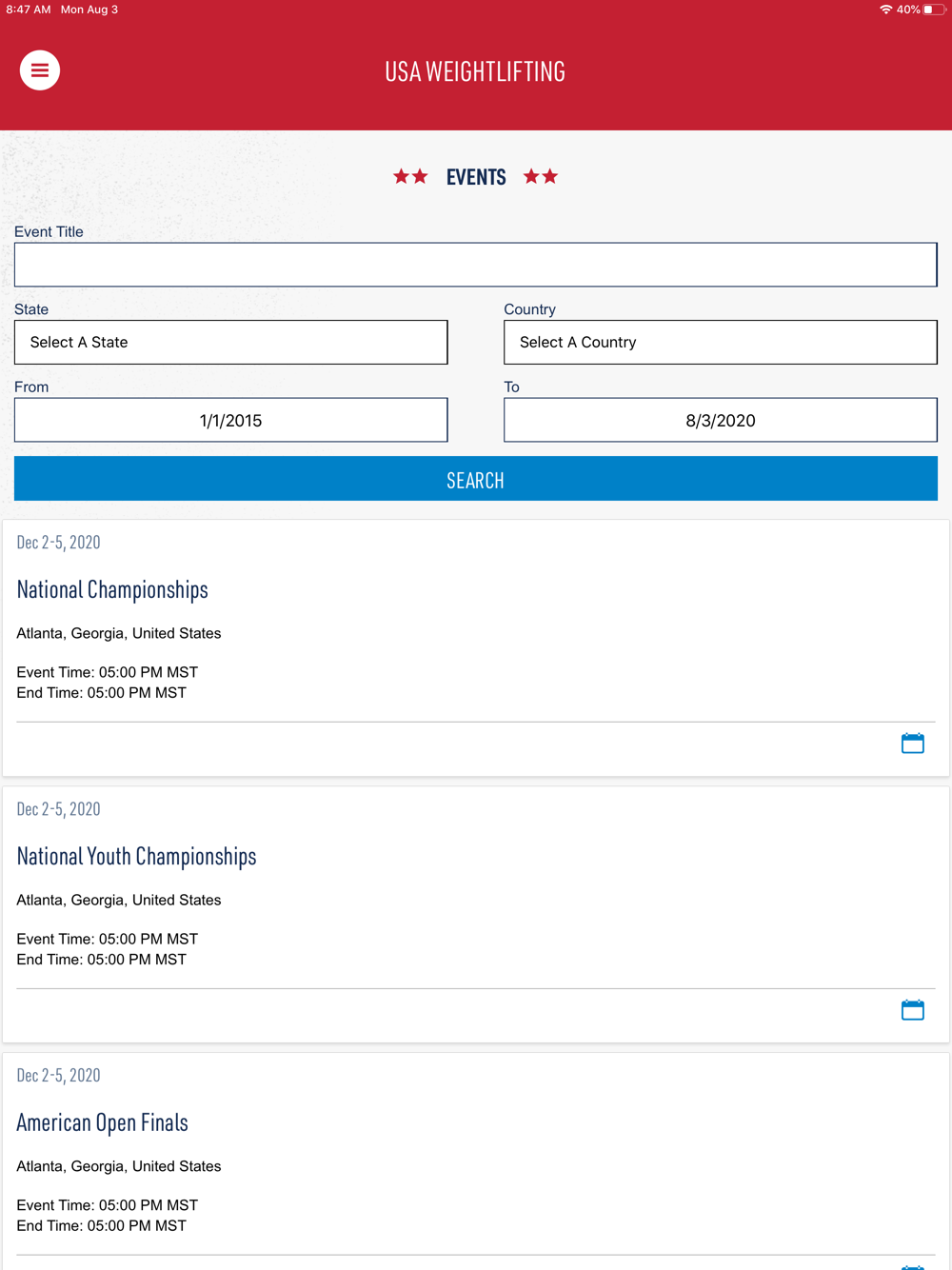Tap American Open Finals Event Time text
The image size is (952, 1270).
108,1205
